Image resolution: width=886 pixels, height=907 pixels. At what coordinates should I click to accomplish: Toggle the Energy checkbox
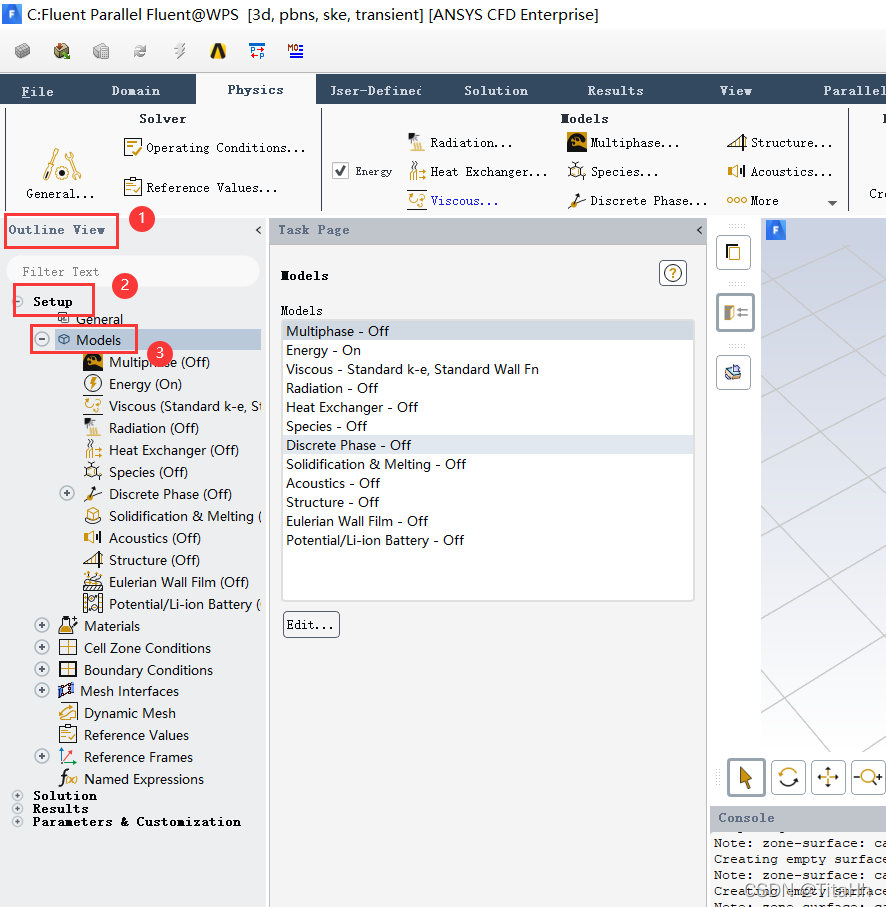coord(341,171)
